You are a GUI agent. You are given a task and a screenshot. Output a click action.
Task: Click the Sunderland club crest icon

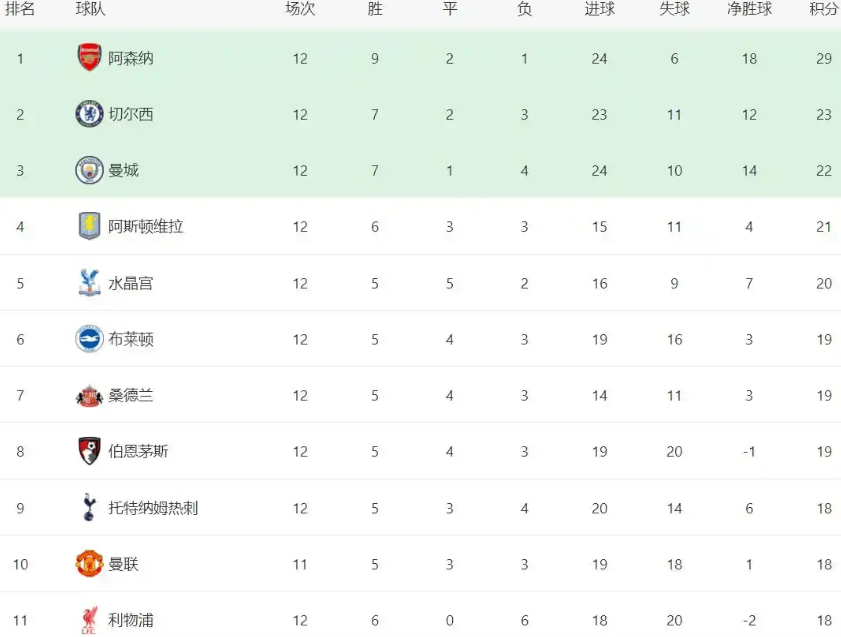(x=90, y=395)
